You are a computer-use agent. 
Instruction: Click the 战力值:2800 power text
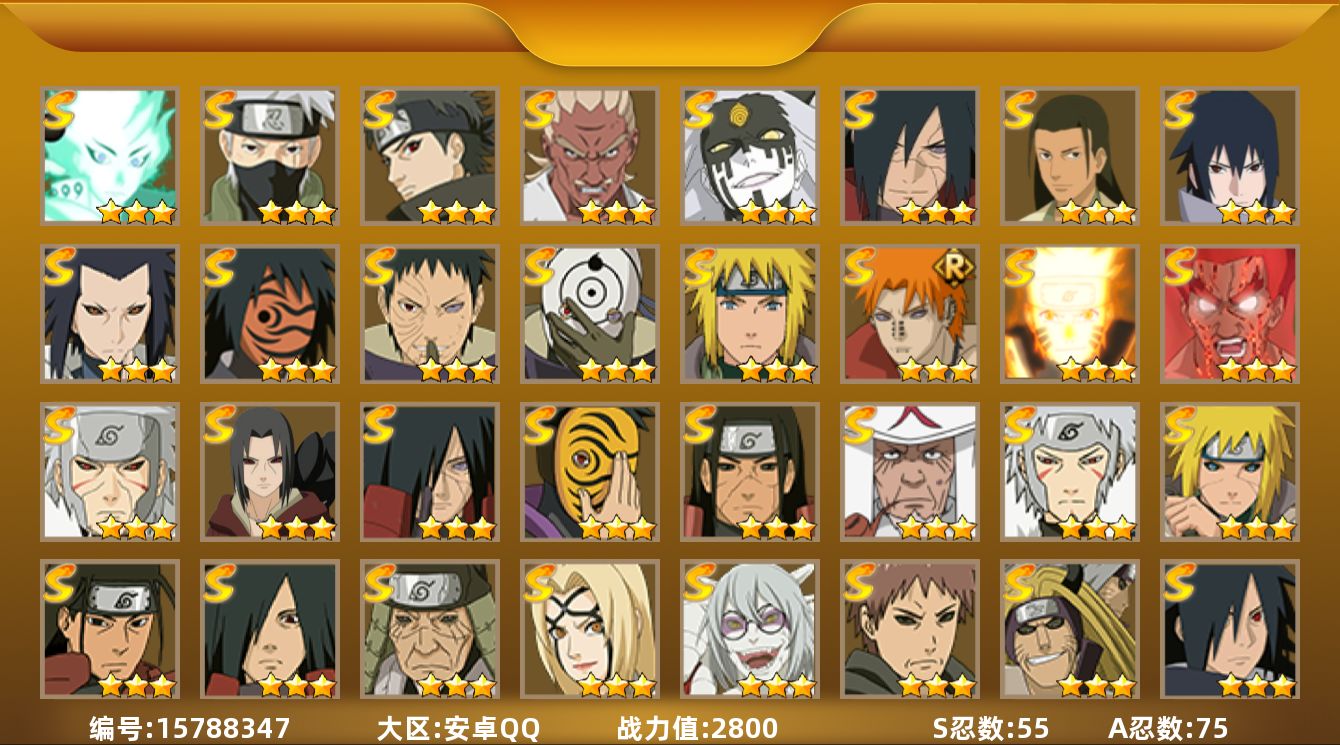coord(697,728)
